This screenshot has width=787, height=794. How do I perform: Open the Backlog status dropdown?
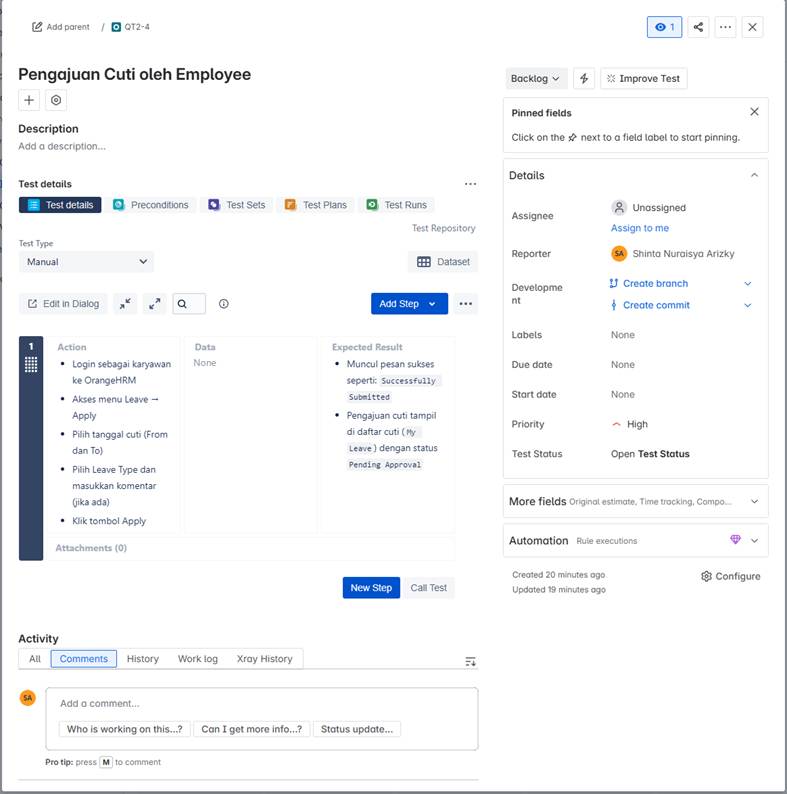tap(536, 79)
